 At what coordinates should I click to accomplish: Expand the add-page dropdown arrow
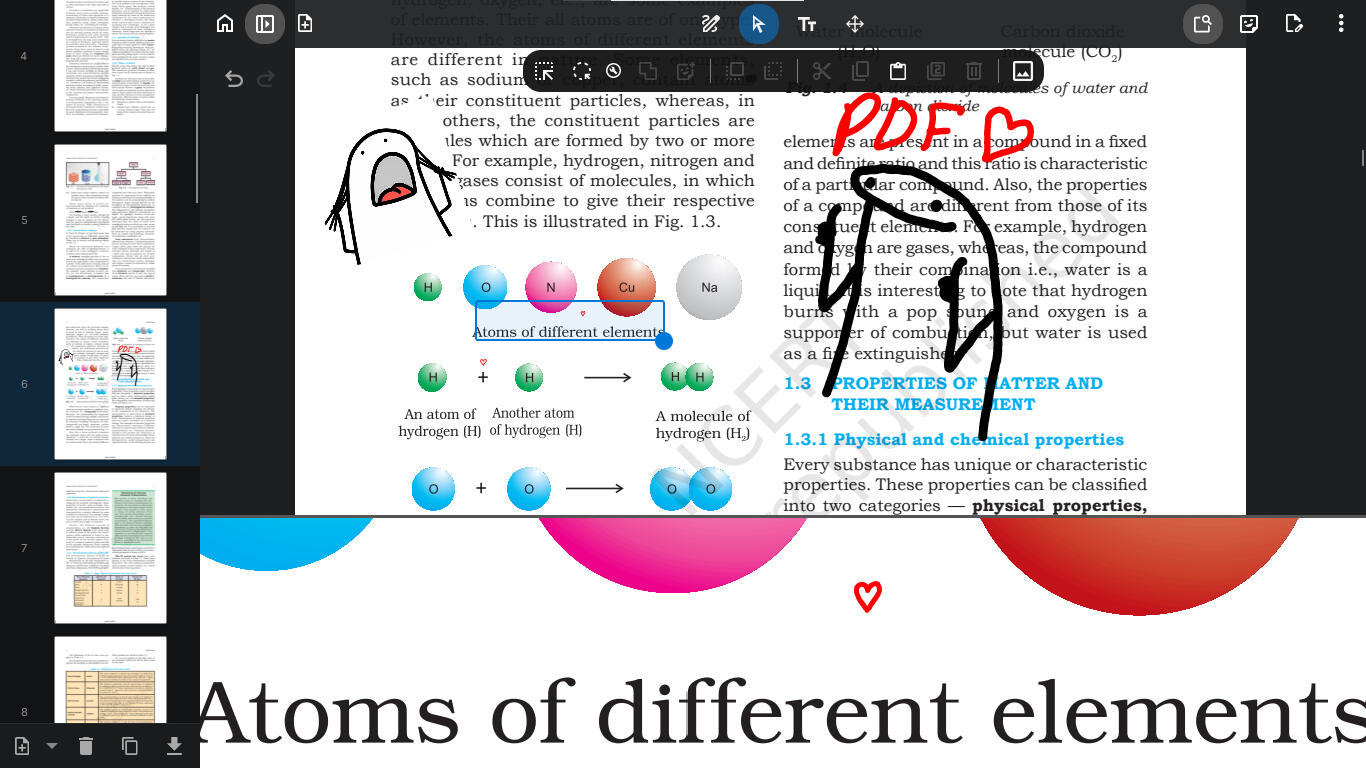pyautogui.click(x=52, y=746)
